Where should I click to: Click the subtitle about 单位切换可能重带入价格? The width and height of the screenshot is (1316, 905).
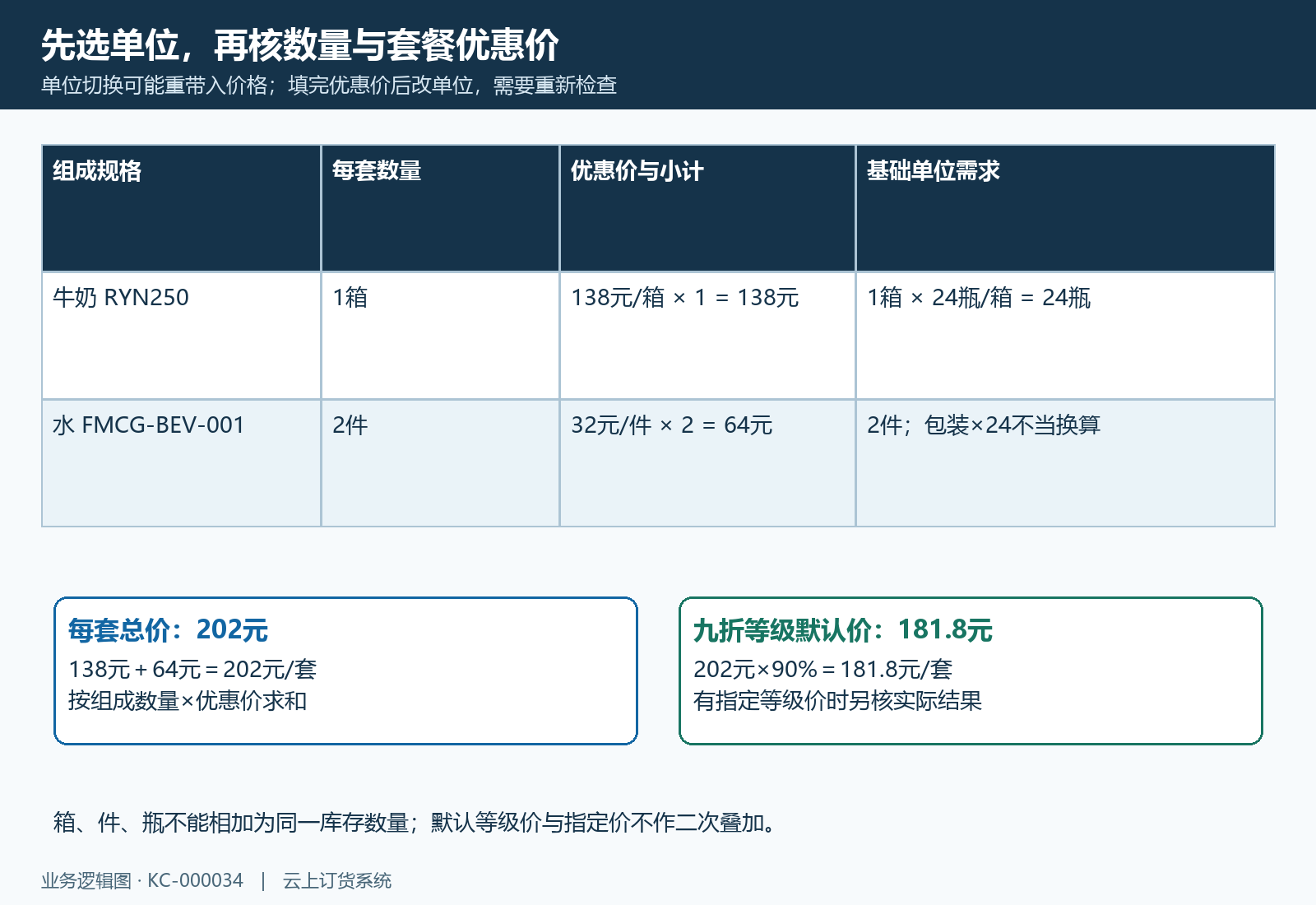pyautogui.click(x=329, y=86)
